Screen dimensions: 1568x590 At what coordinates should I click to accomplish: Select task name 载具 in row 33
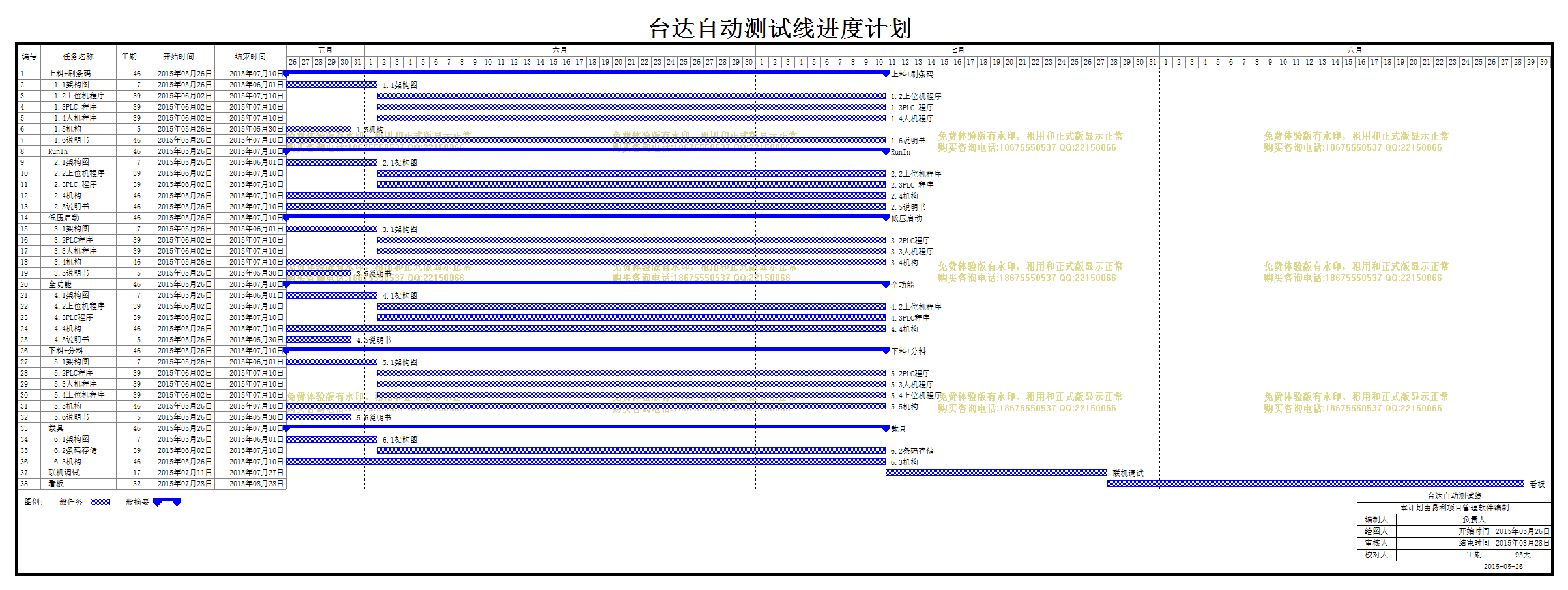pyautogui.click(x=56, y=428)
